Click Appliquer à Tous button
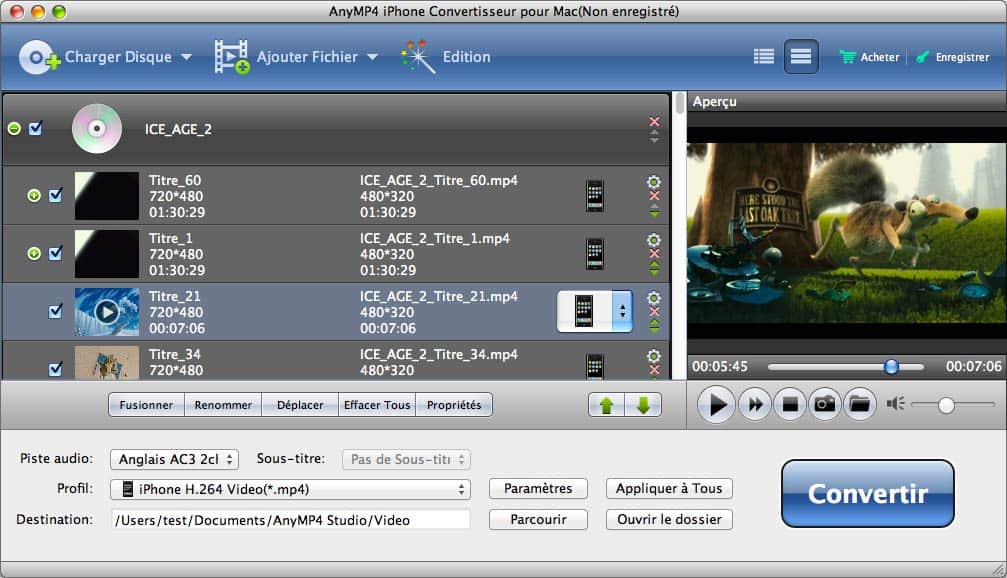This screenshot has width=1007, height=578. 669,489
